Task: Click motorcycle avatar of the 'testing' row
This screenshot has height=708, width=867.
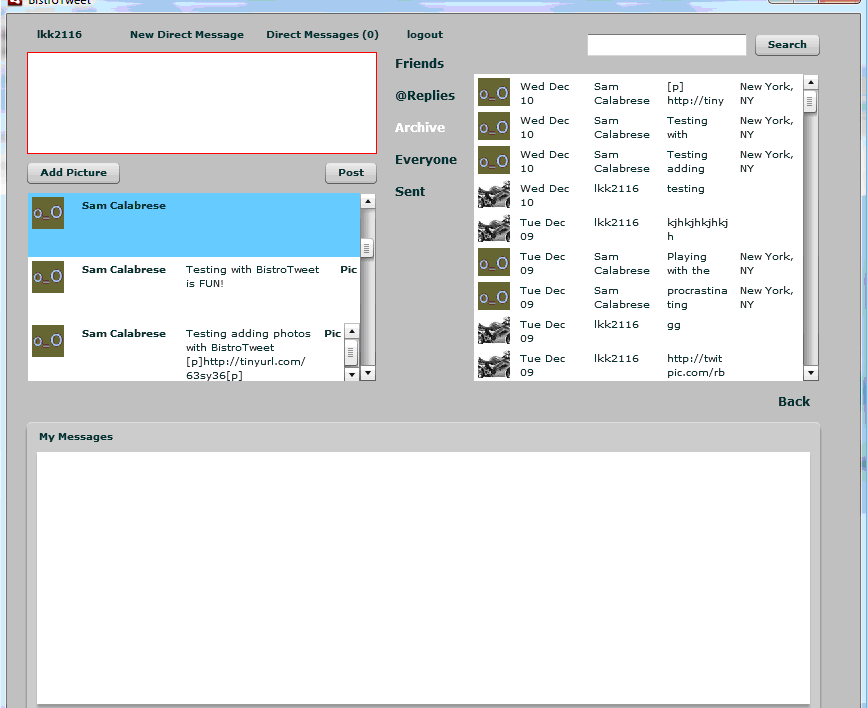Action: coord(494,194)
